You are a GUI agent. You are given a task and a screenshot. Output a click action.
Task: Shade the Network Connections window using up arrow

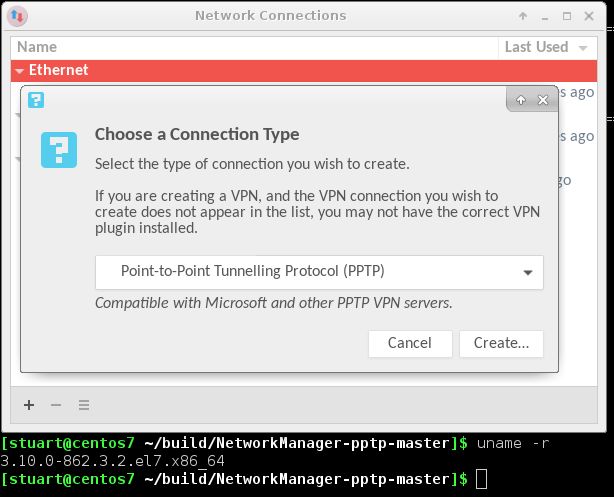click(x=523, y=16)
